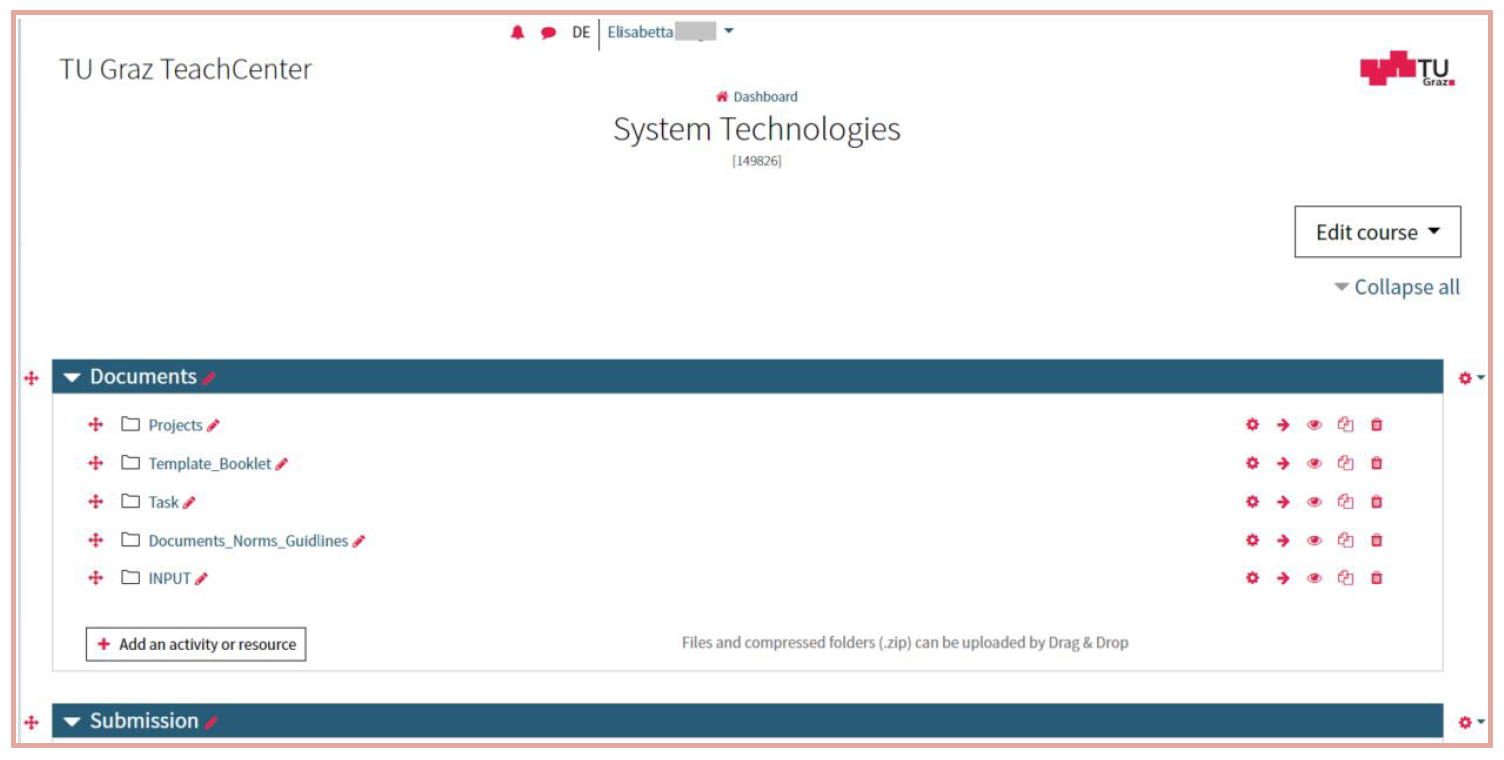The width and height of the screenshot is (1504, 760).
Task: Open the INPUT folder
Action: click(169, 579)
